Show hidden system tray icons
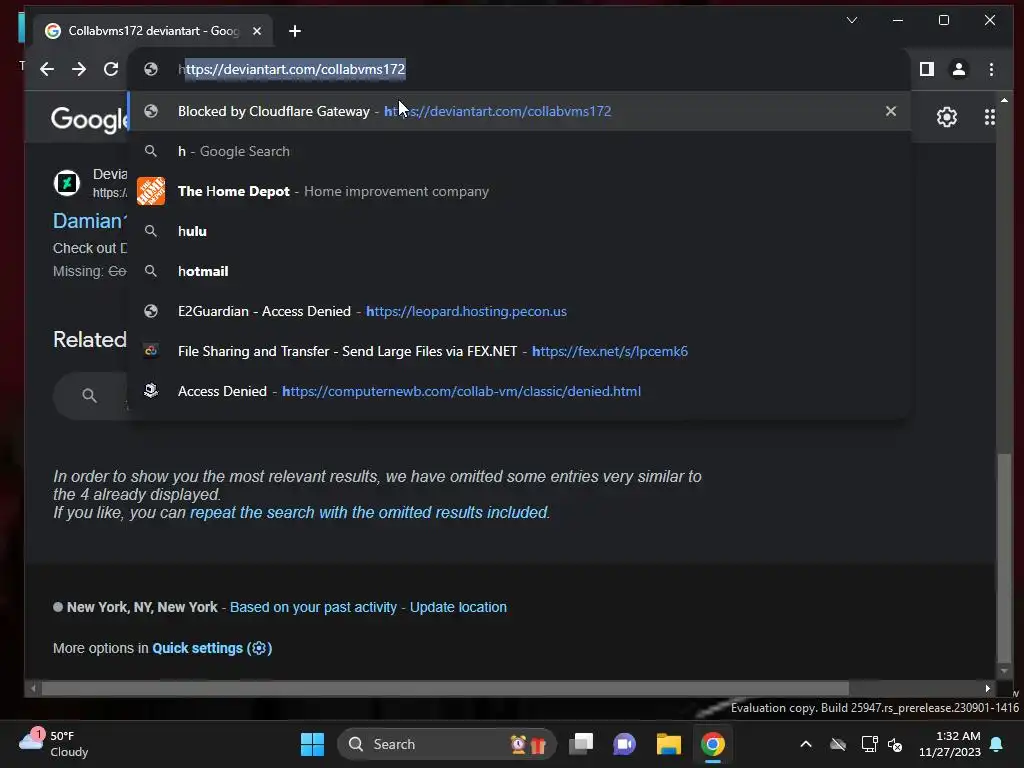The width and height of the screenshot is (1024, 768). click(x=806, y=744)
